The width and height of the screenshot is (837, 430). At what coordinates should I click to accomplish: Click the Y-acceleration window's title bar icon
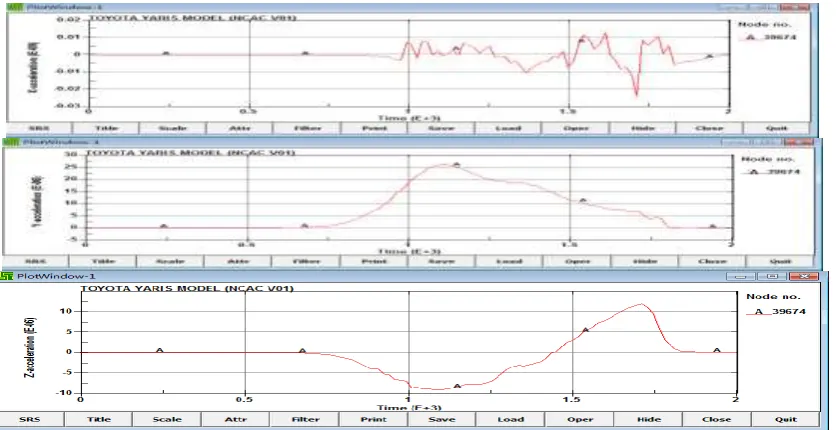click(x=11, y=142)
